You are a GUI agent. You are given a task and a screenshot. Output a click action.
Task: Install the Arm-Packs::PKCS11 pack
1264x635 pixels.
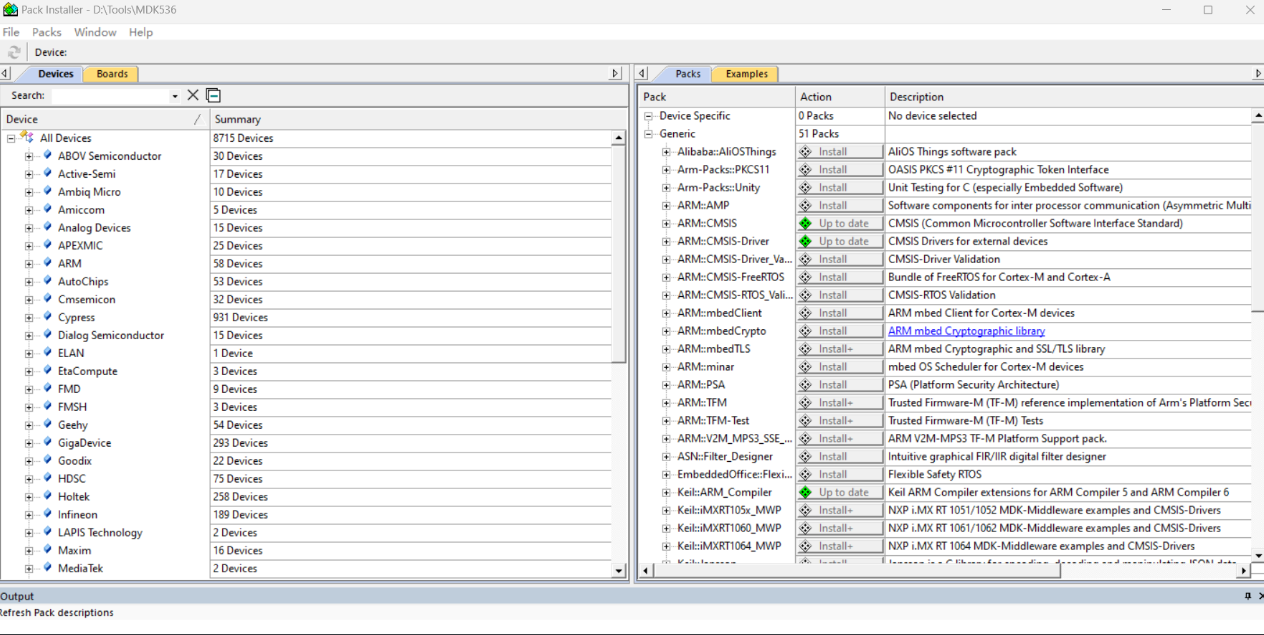click(840, 170)
